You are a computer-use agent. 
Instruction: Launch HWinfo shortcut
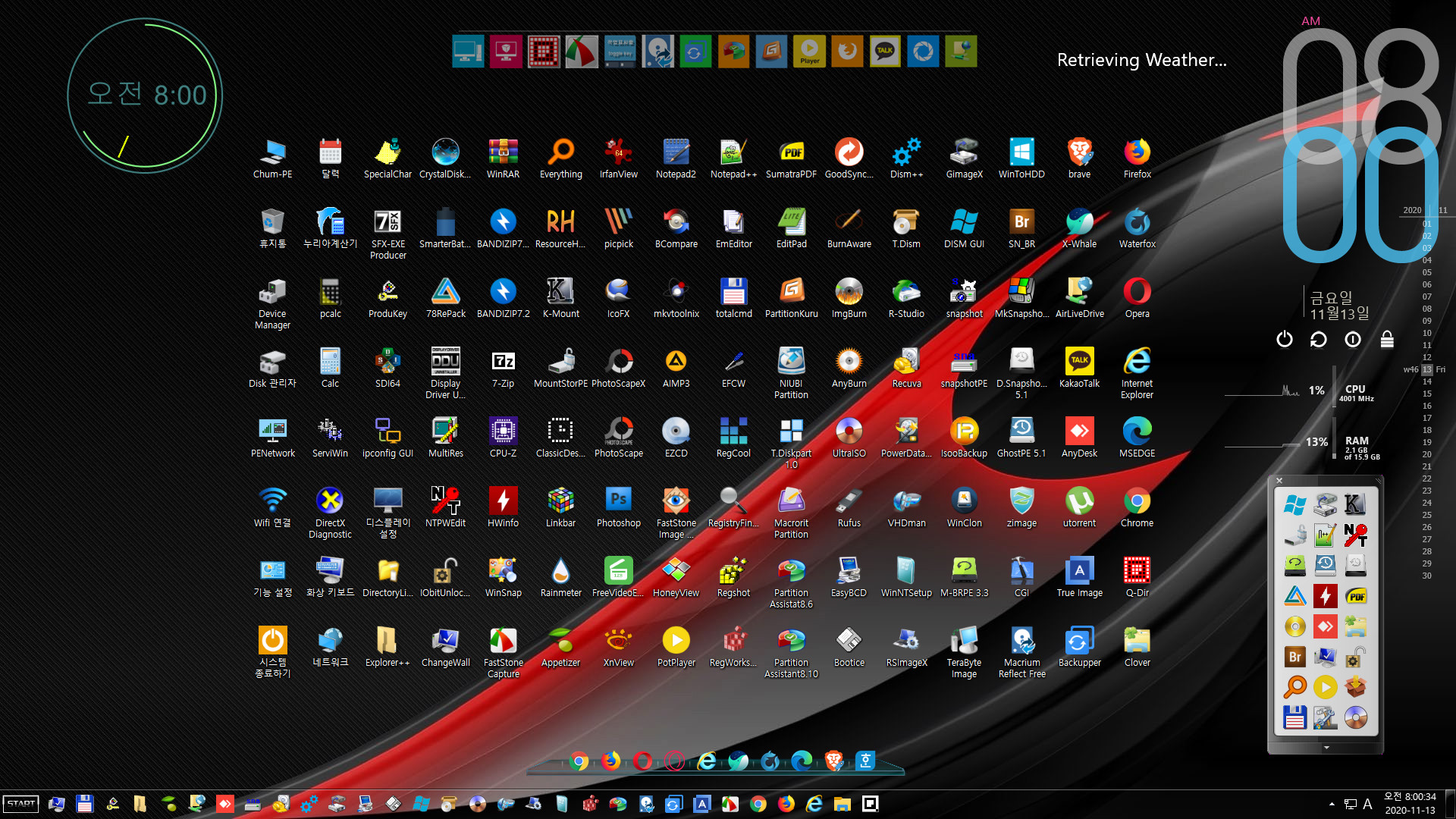coord(503,508)
